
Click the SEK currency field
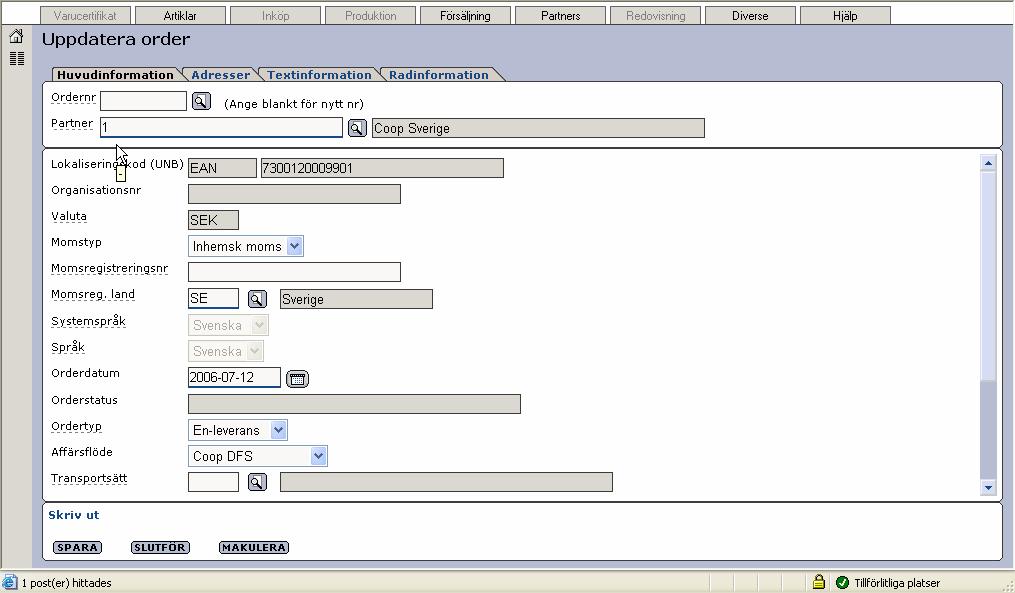pos(213,220)
